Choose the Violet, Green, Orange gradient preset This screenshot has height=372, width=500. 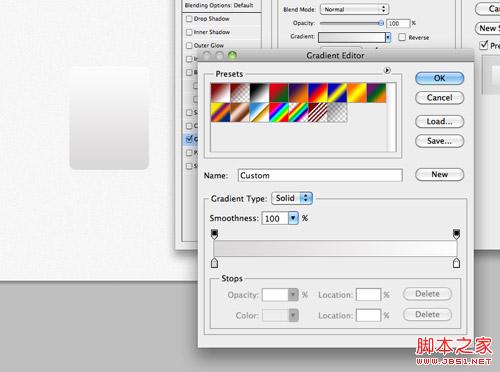point(376,93)
